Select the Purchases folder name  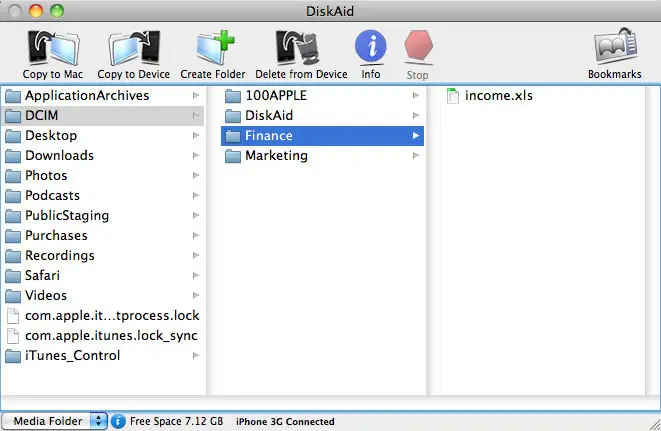(x=56, y=236)
